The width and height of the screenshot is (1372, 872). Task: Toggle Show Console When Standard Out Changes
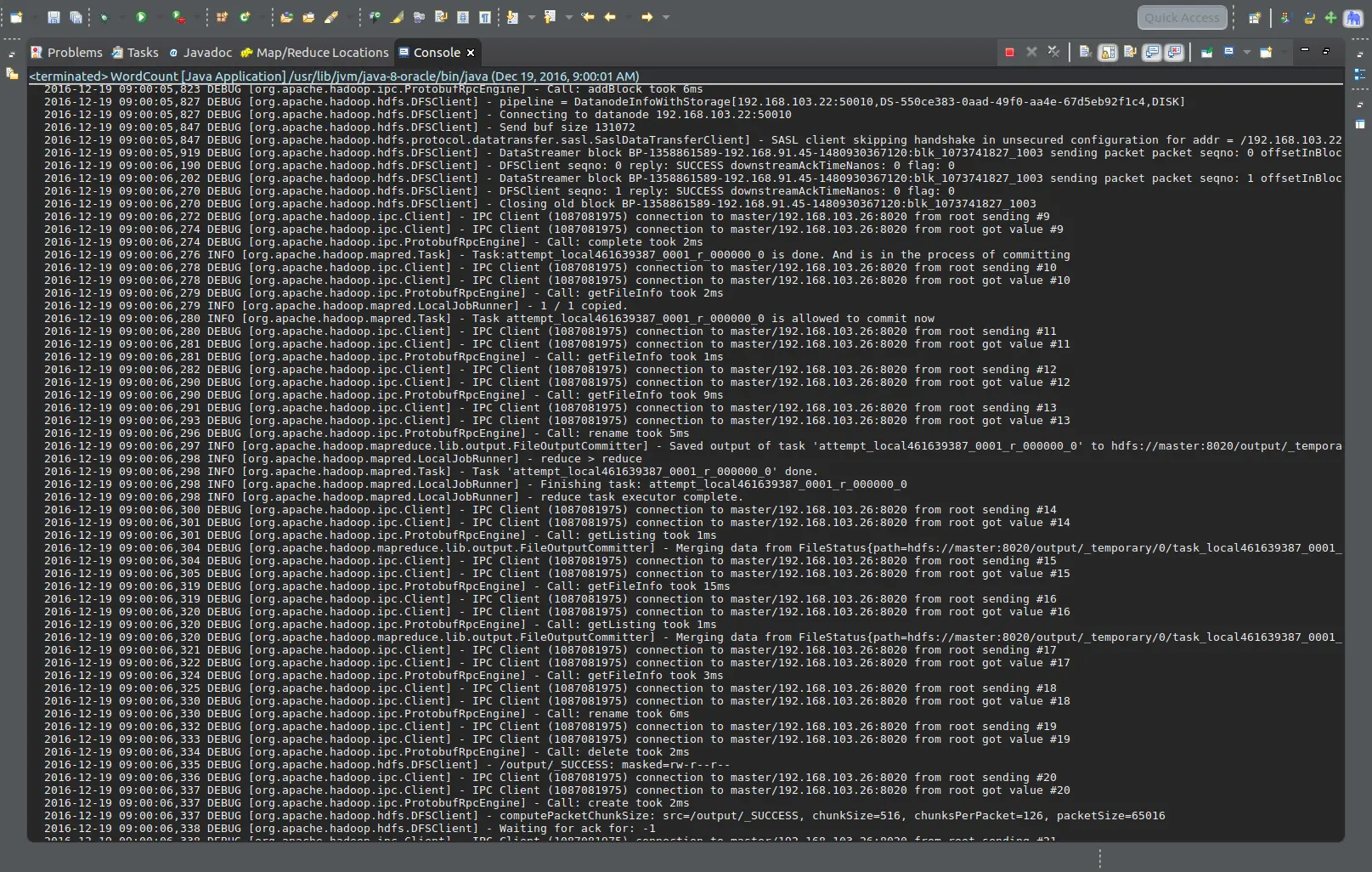1152,53
